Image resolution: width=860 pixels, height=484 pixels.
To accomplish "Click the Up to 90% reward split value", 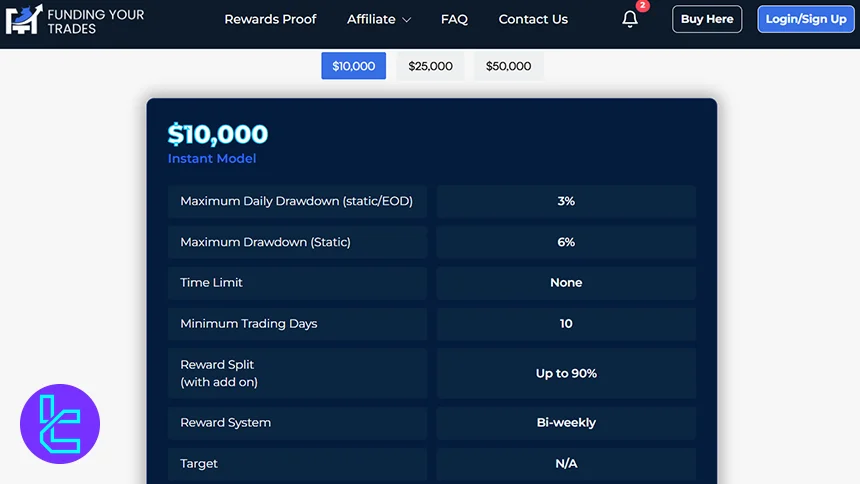I will click(x=566, y=373).
